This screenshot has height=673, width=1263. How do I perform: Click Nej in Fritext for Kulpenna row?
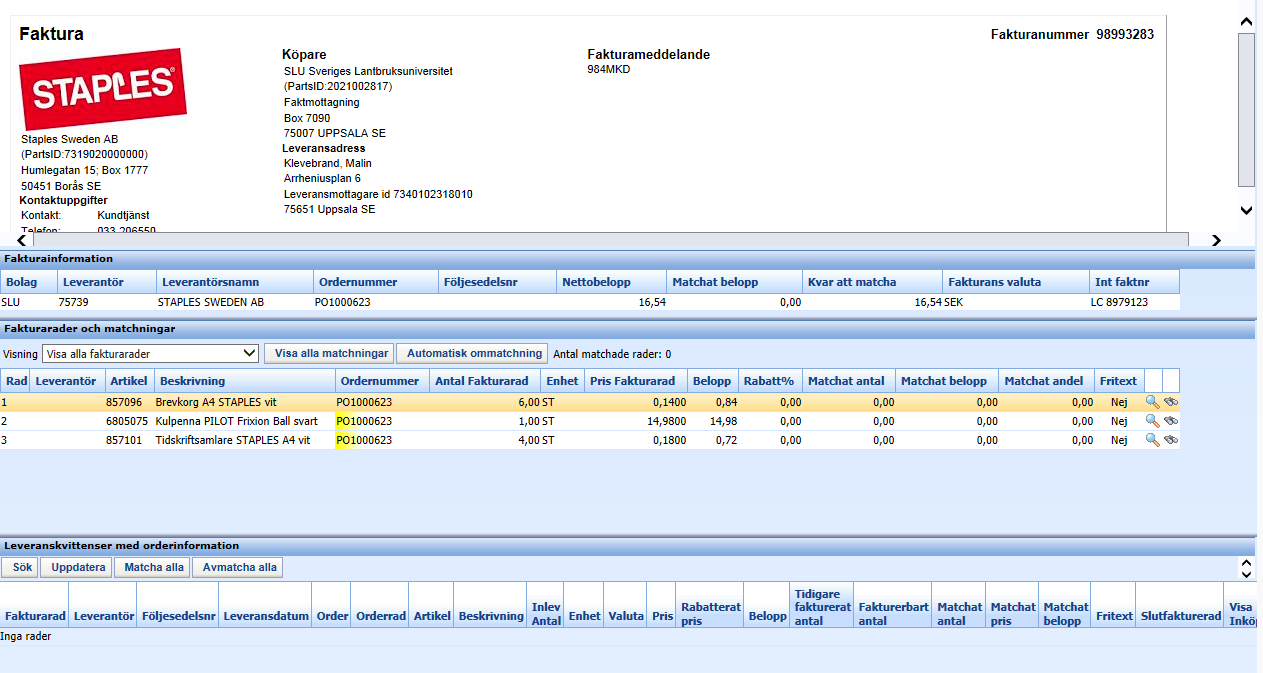(x=1119, y=421)
